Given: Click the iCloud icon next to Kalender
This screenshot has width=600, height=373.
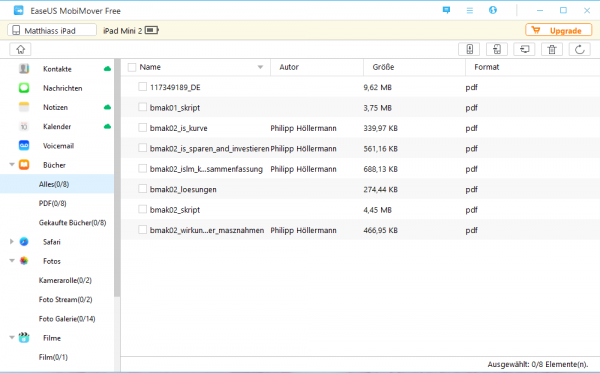Looking at the screenshot, I should (x=107, y=126).
